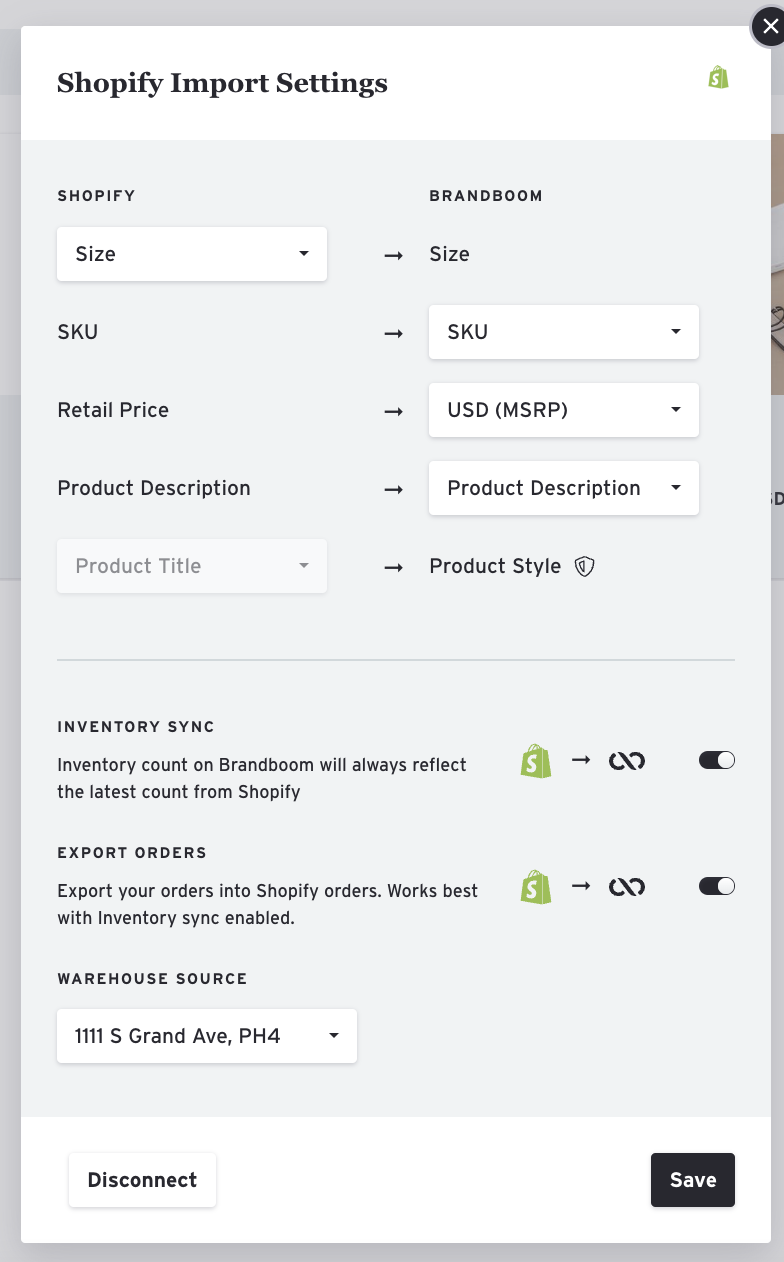Click the "INVENTORY SYNC" heading
This screenshot has height=1262, width=784.
click(136, 727)
